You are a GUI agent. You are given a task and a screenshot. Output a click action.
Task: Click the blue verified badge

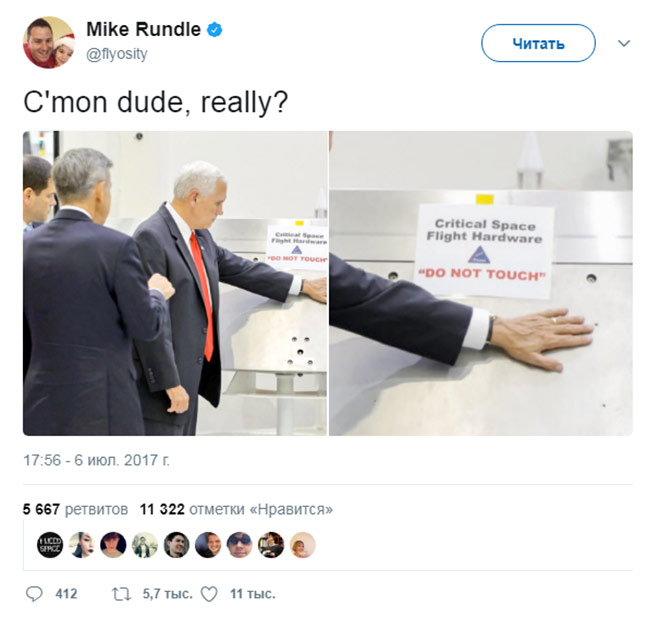pyautogui.click(x=215, y=30)
